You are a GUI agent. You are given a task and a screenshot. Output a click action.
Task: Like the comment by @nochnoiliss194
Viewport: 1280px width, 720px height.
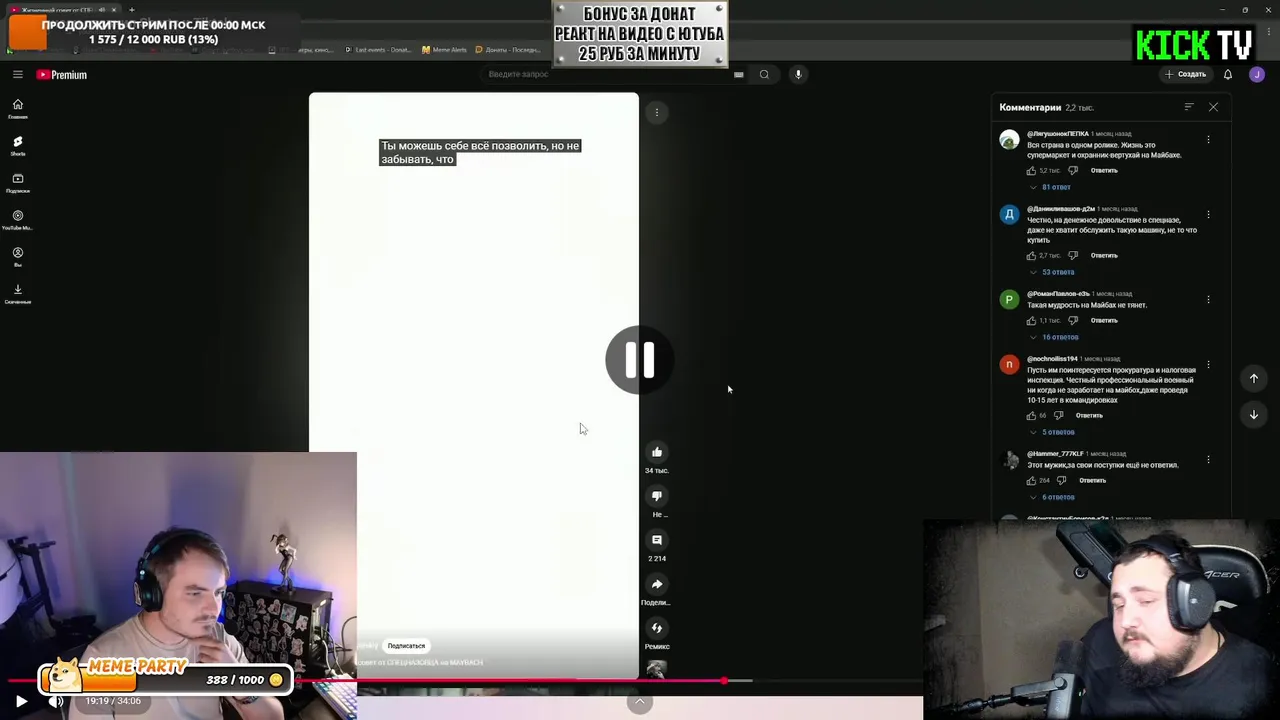coord(1031,416)
